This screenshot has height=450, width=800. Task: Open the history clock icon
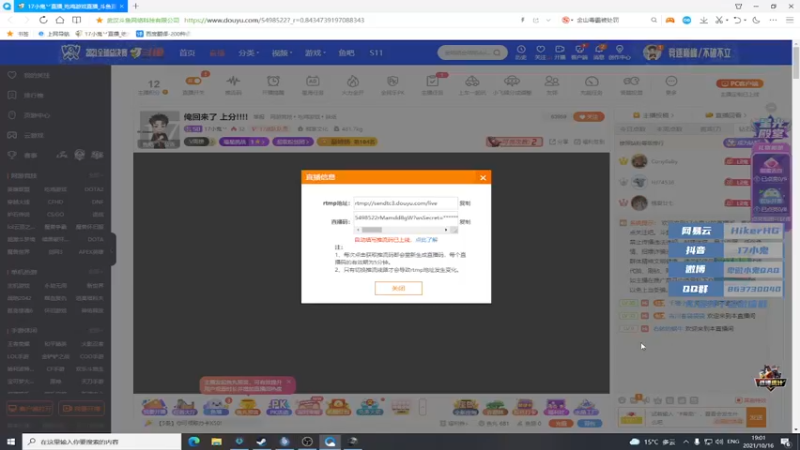[x=521, y=53]
